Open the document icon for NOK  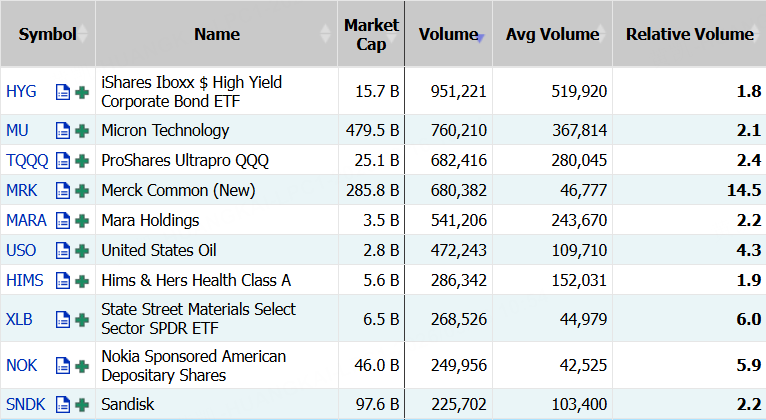(x=63, y=366)
